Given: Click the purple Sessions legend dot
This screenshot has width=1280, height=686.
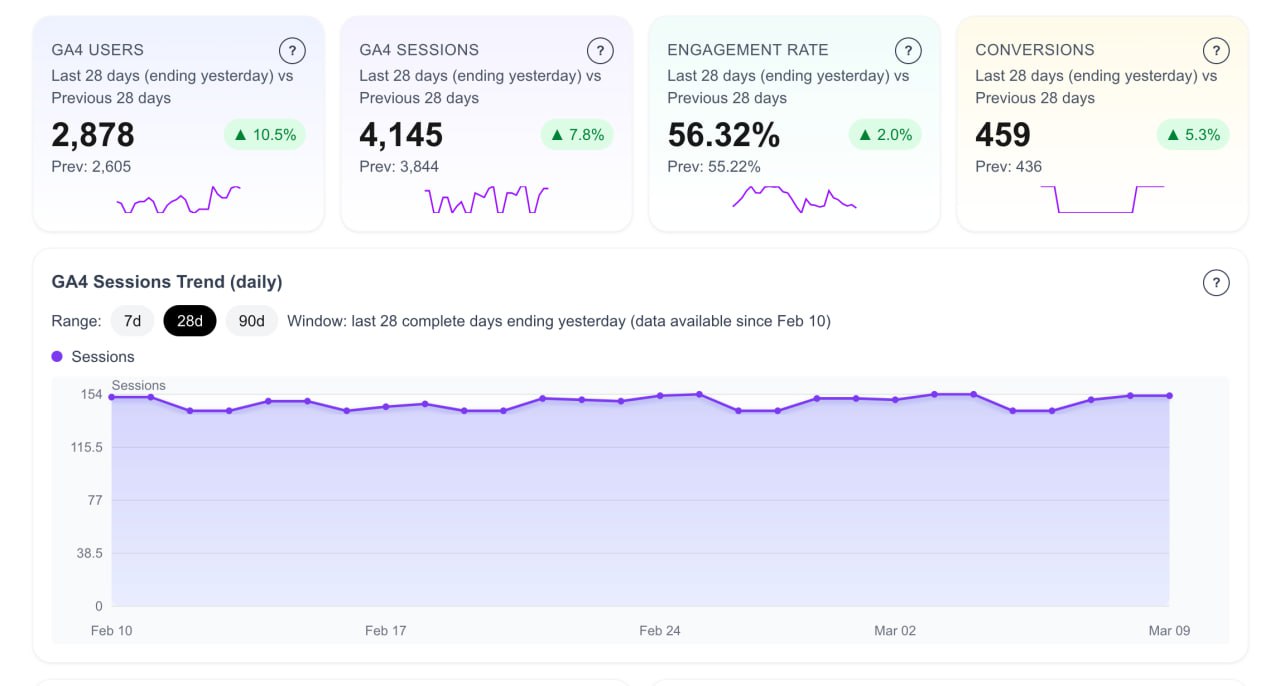Looking at the screenshot, I should point(58,356).
